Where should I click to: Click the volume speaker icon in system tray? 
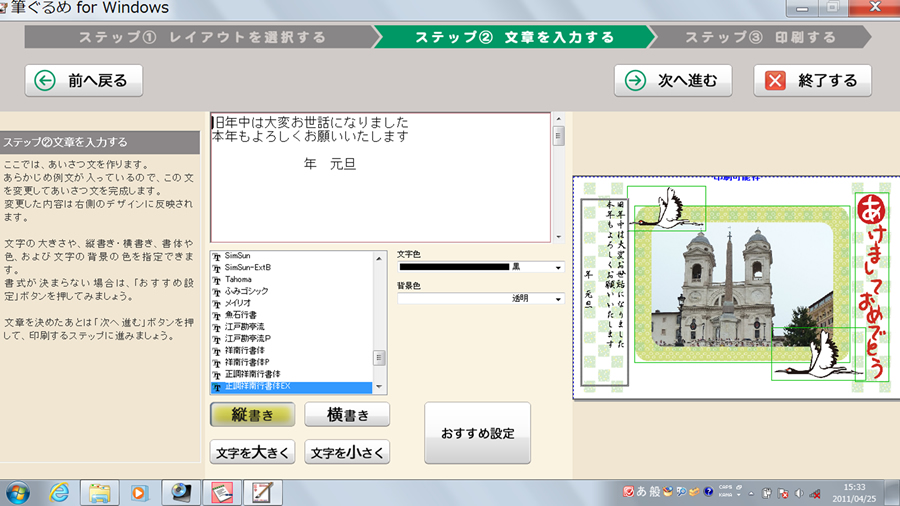pos(798,493)
